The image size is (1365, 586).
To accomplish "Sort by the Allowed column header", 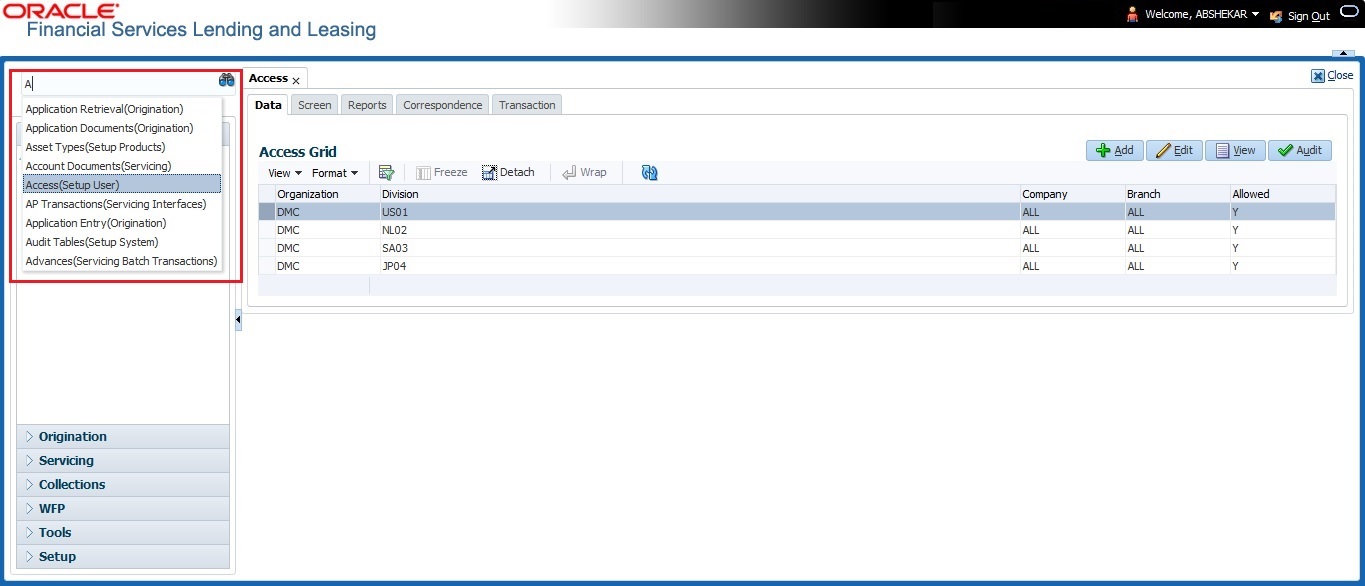I will coord(1282,194).
